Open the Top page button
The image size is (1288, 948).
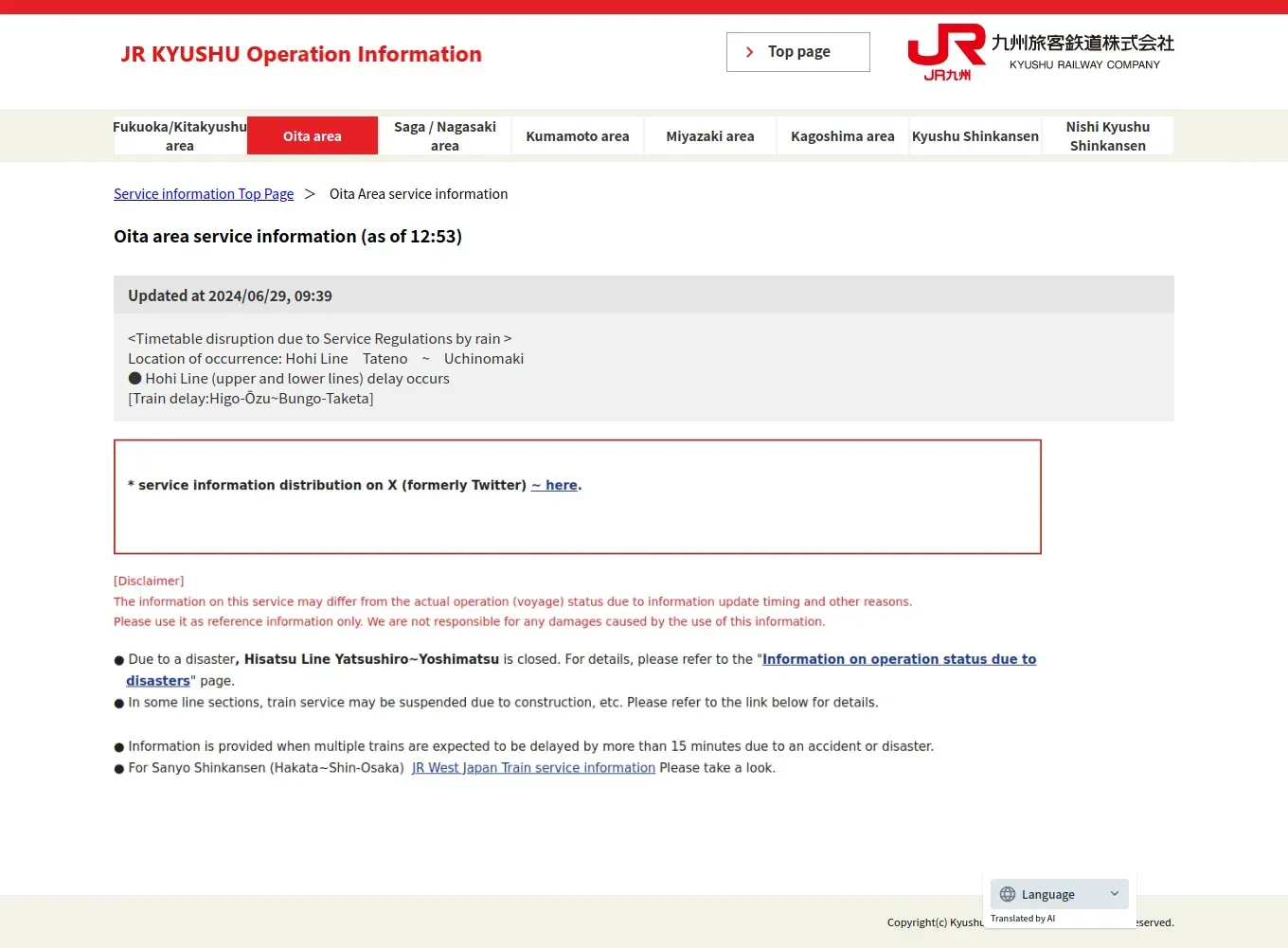click(798, 52)
